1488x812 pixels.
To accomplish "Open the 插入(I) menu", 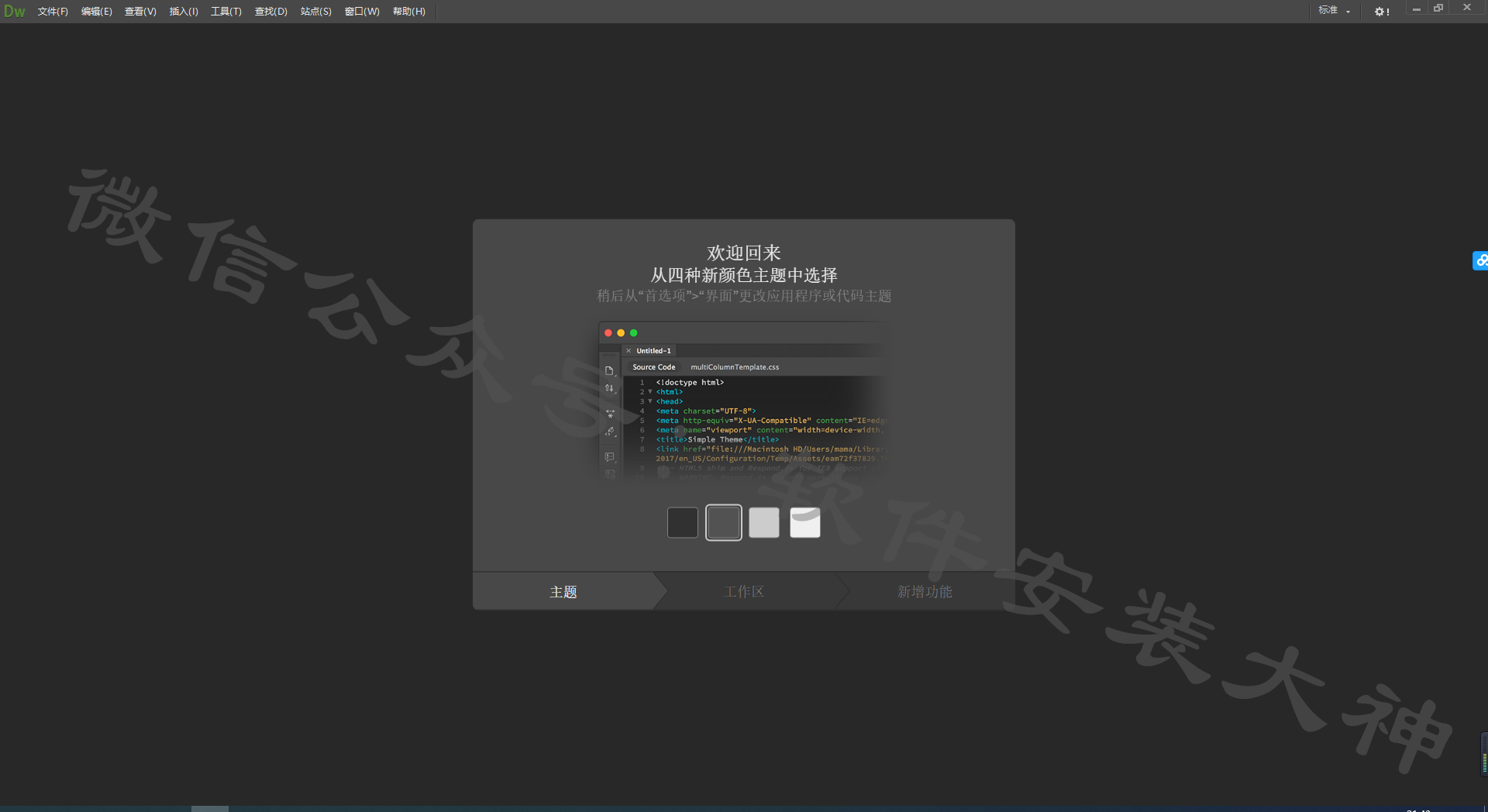I will coord(184,12).
